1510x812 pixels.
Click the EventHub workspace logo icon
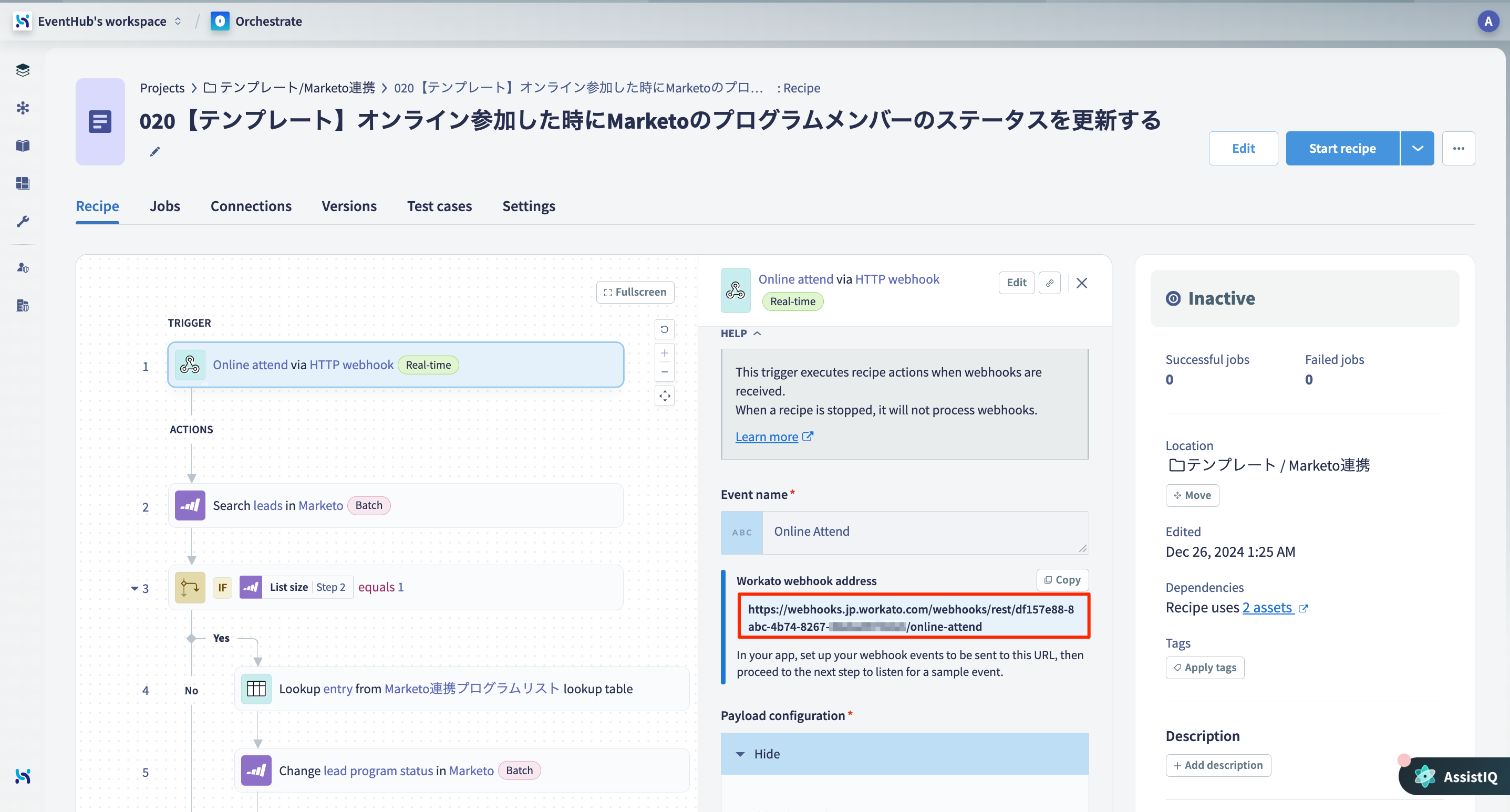coord(22,21)
